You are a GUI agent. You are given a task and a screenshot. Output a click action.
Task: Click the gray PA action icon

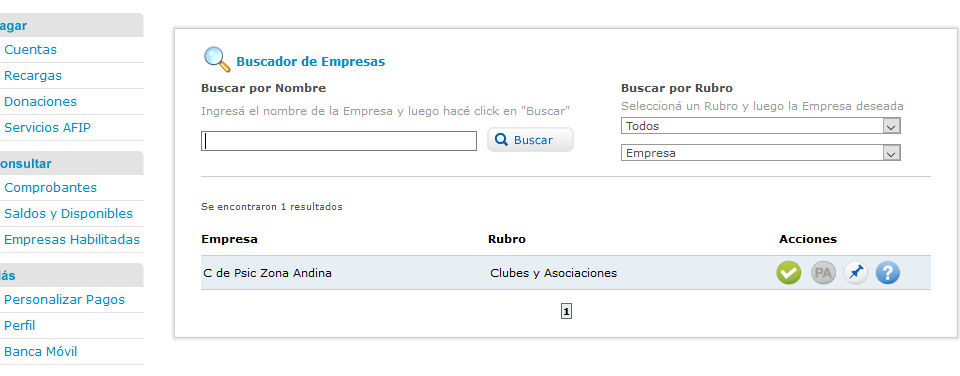tap(823, 273)
